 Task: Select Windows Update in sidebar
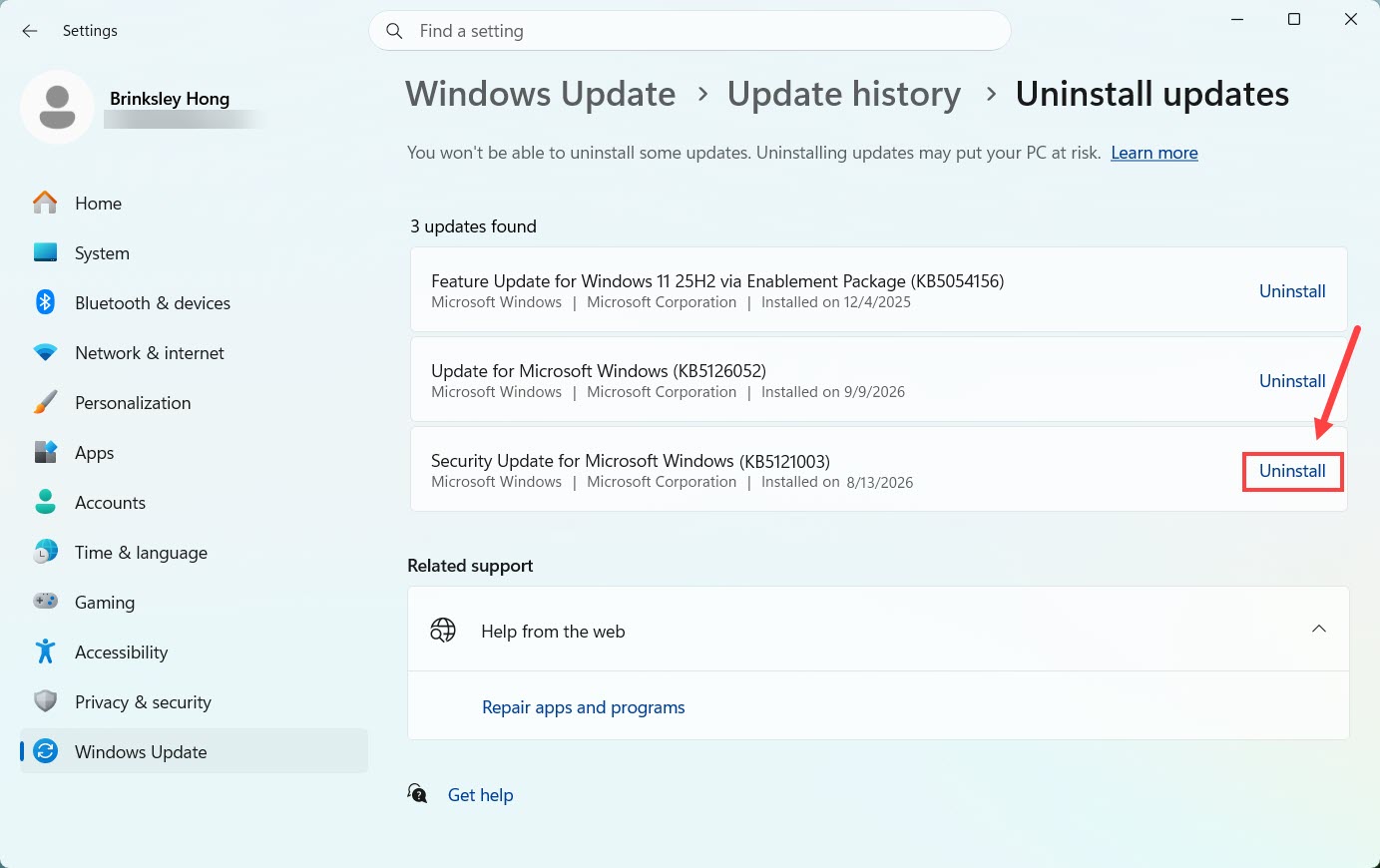point(194,751)
